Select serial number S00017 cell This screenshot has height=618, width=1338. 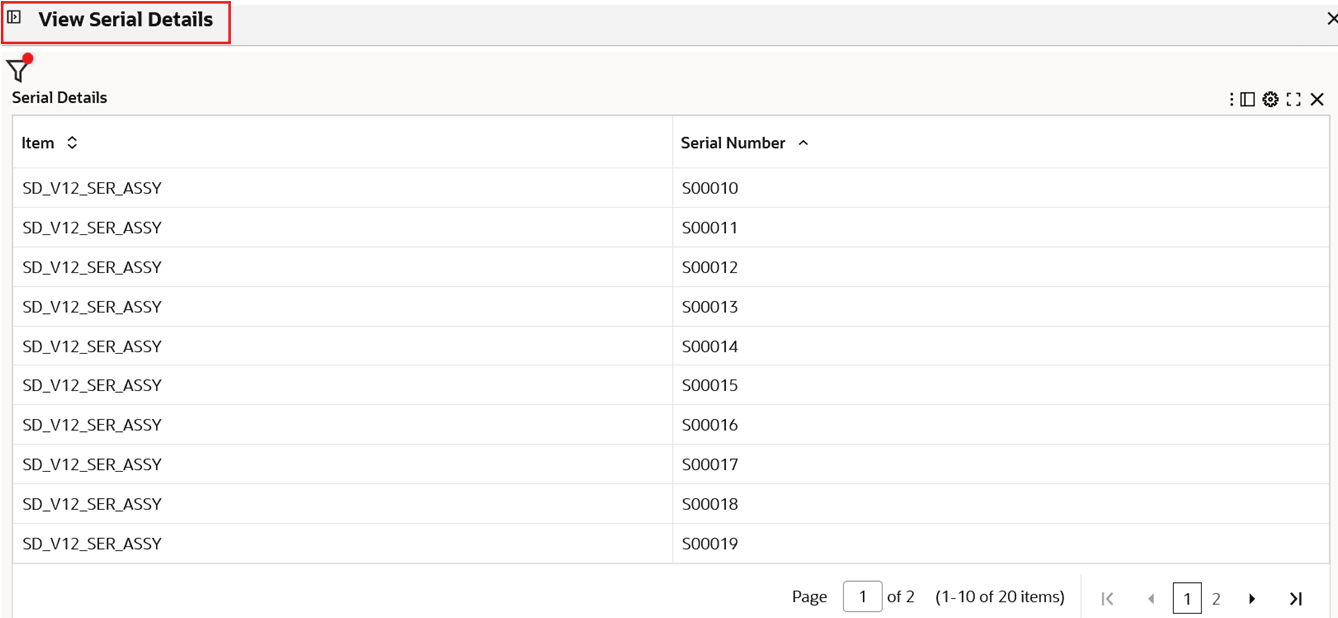[x=1001, y=464]
